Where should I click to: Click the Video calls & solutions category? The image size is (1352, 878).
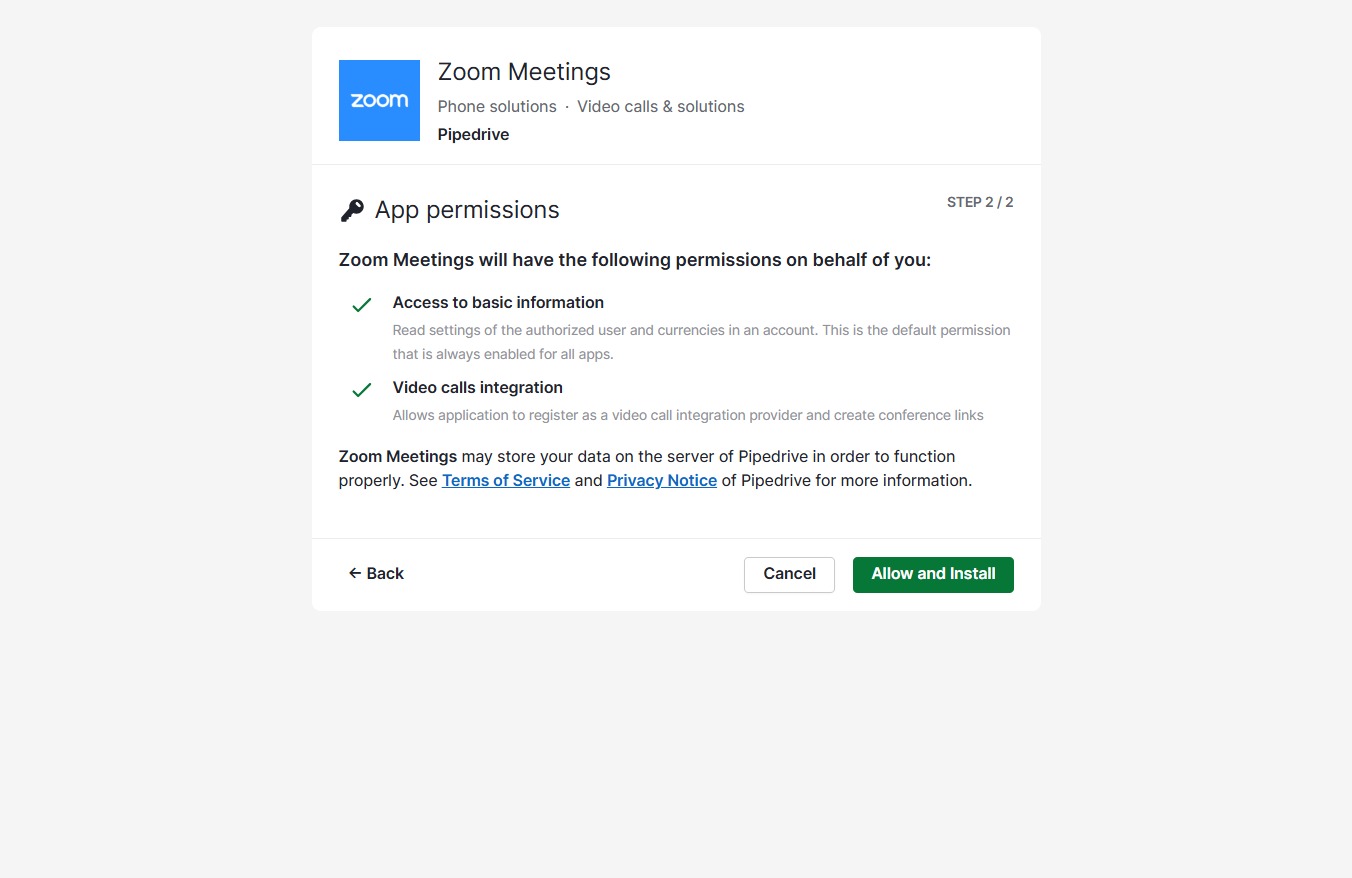(661, 106)
